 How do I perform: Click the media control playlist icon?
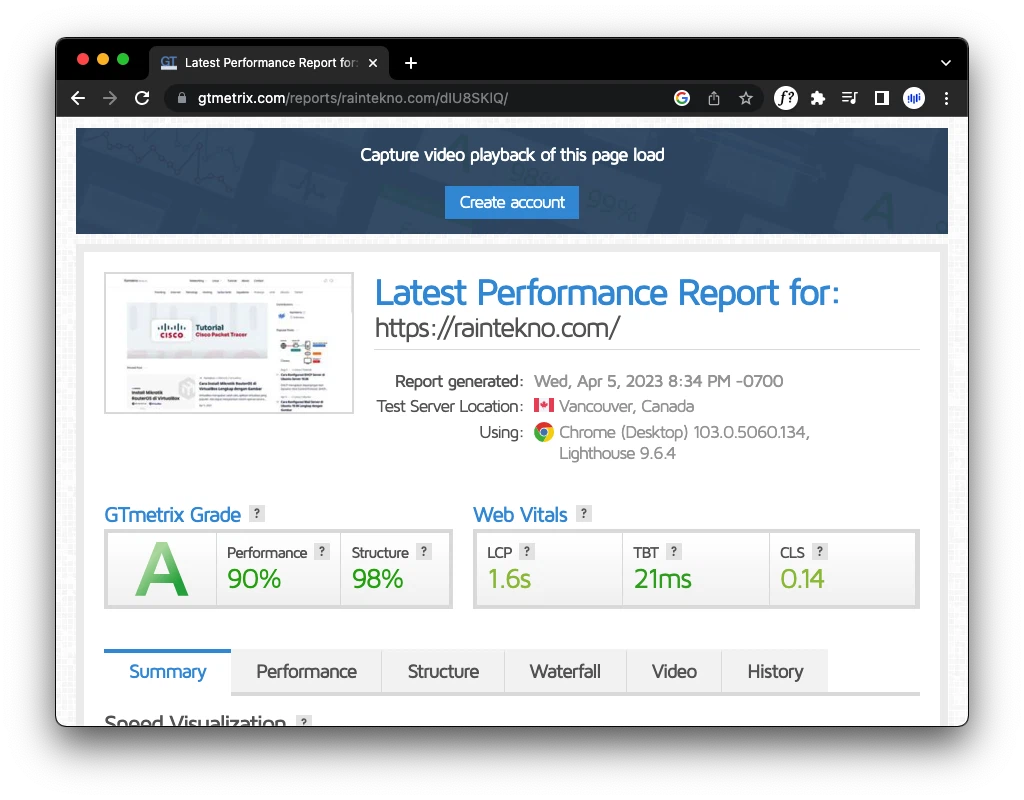pos(850,98)
